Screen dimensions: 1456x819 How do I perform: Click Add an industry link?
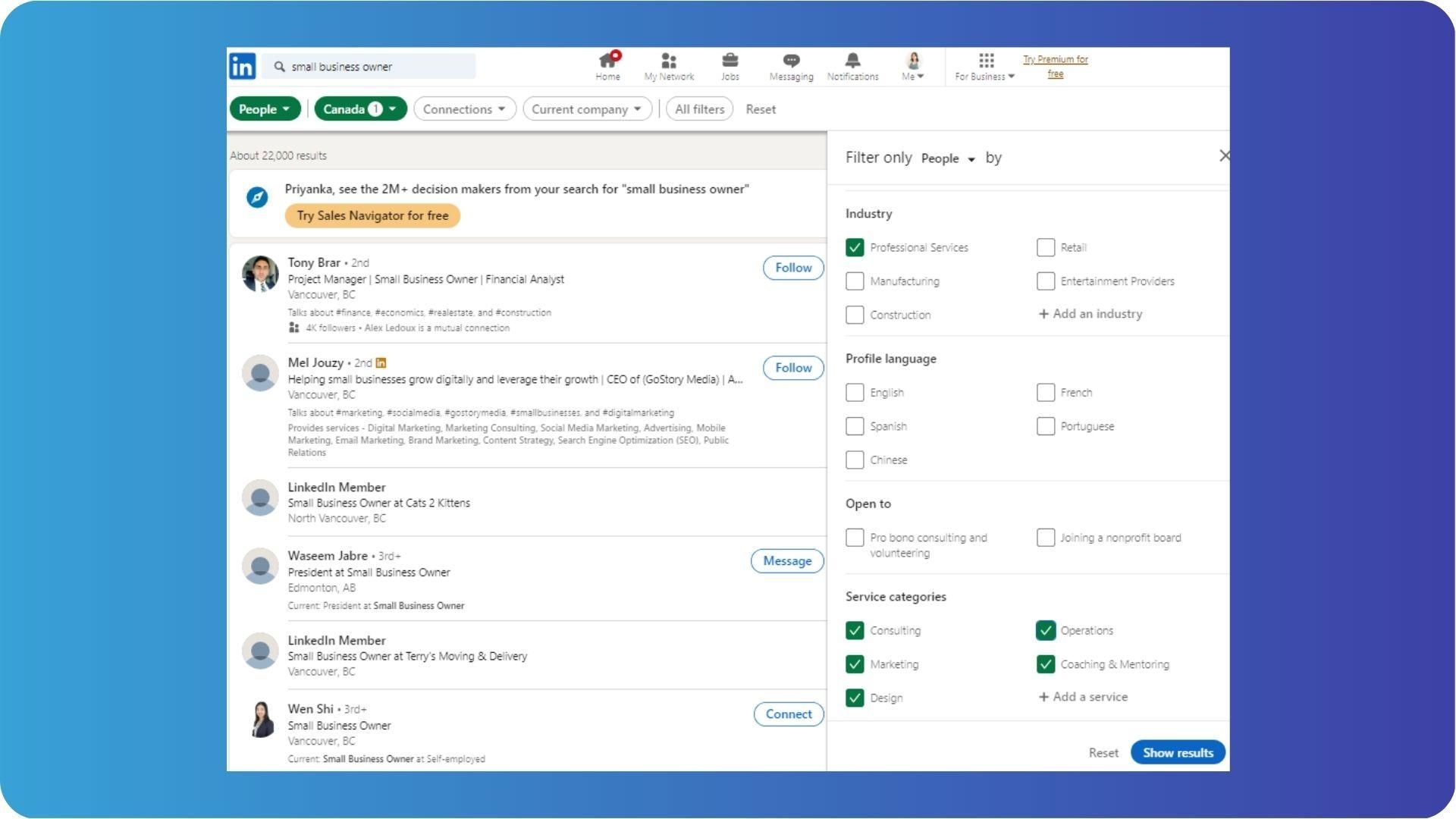1090,314
